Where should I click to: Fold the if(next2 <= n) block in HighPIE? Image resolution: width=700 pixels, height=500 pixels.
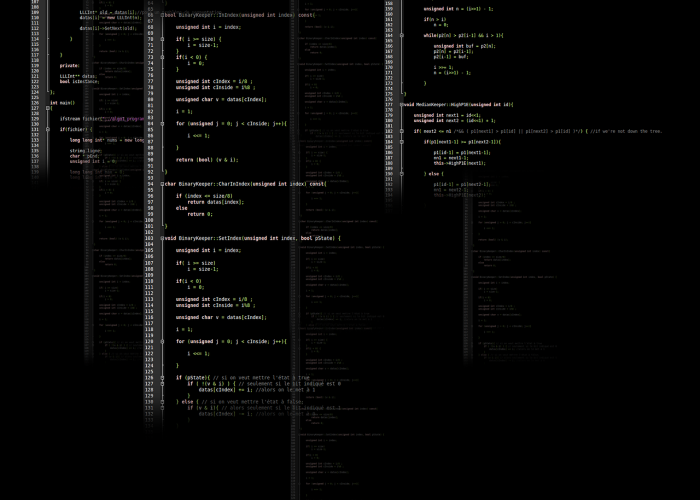400,130
